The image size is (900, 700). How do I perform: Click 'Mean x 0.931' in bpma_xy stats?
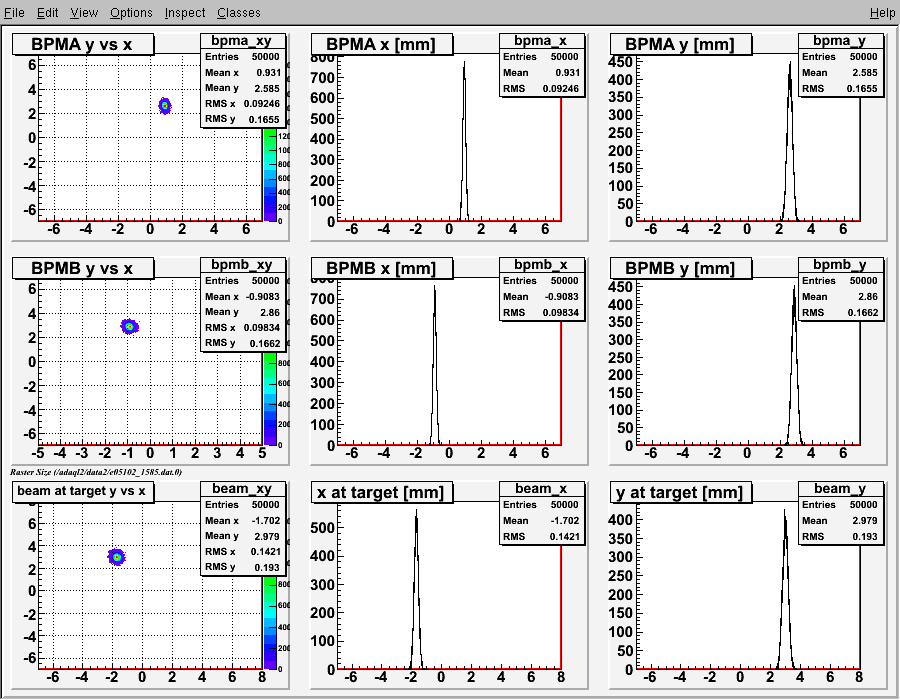(243, 73)
